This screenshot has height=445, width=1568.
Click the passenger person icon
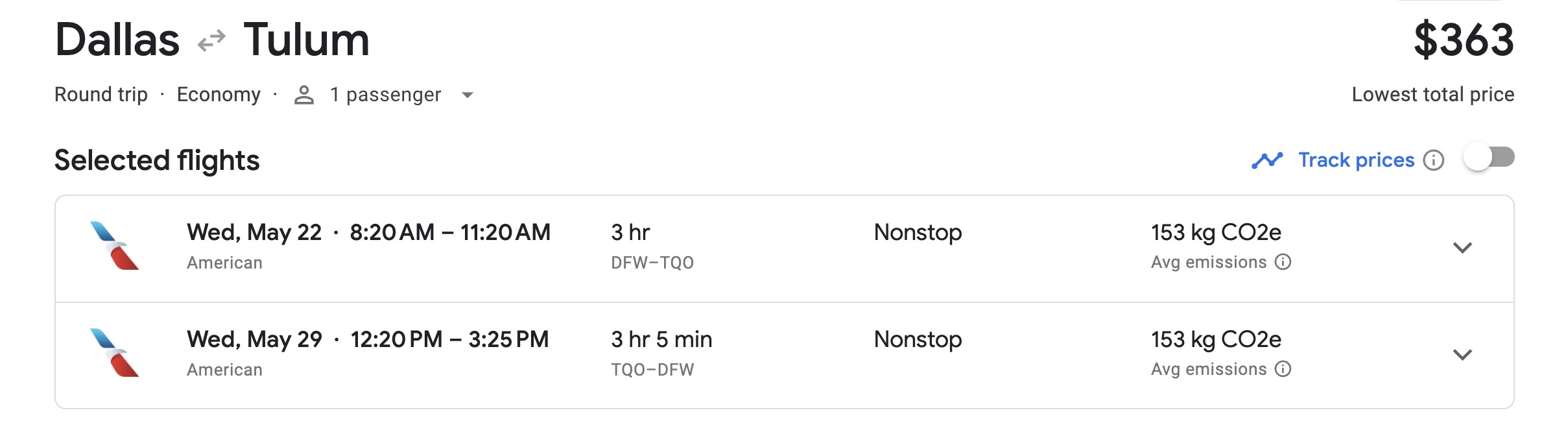tap(303, 95)
